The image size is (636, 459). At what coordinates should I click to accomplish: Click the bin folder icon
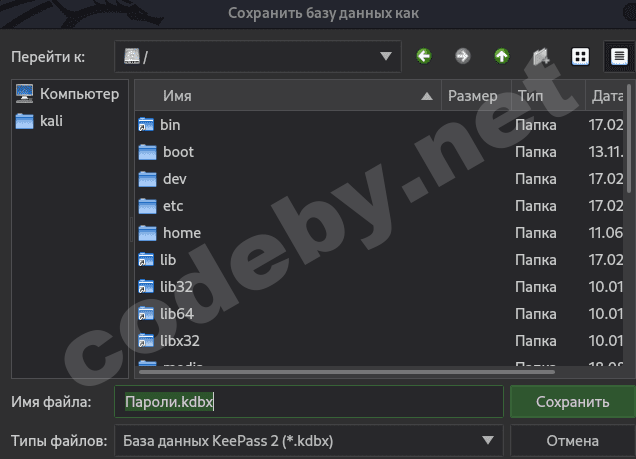(146, 125)
